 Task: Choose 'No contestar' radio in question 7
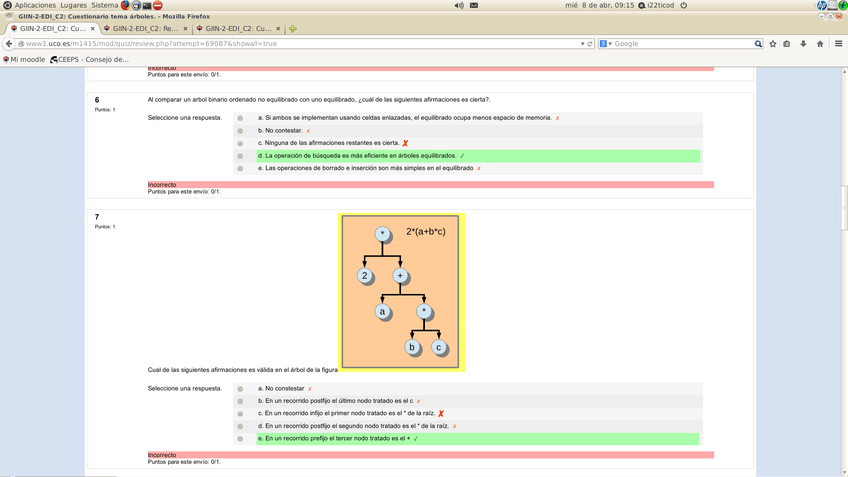click(240, 389)
